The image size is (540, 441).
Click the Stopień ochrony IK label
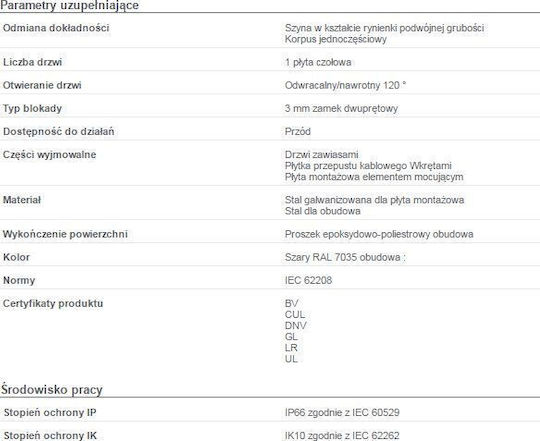(50, 435)
